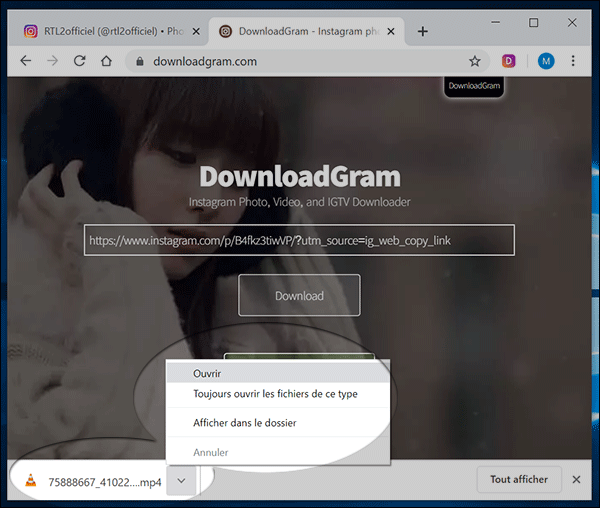Screen dimensions: 600x508
Task: Open the user profile avatar icon
Action: (x=546, y=61)
